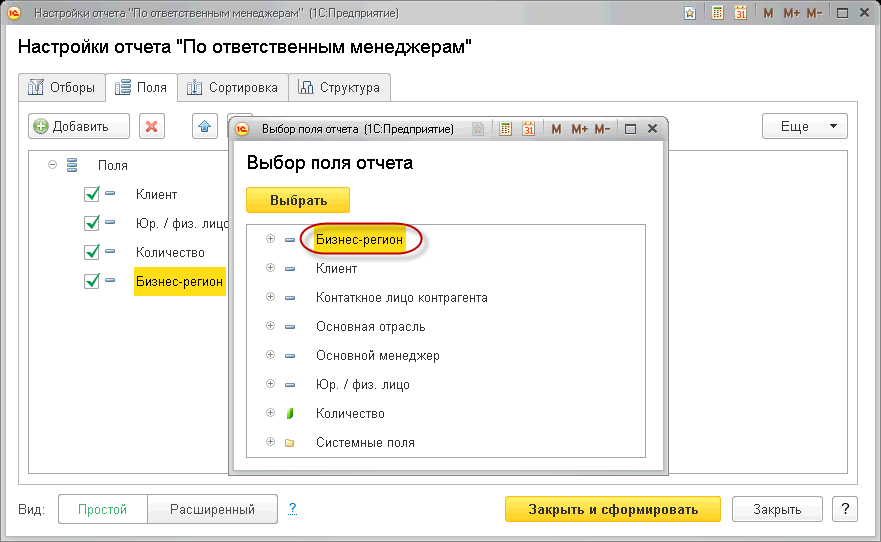Expand Количество node in dialog
This screenshot has height=542, width=881.
[270, 413]
